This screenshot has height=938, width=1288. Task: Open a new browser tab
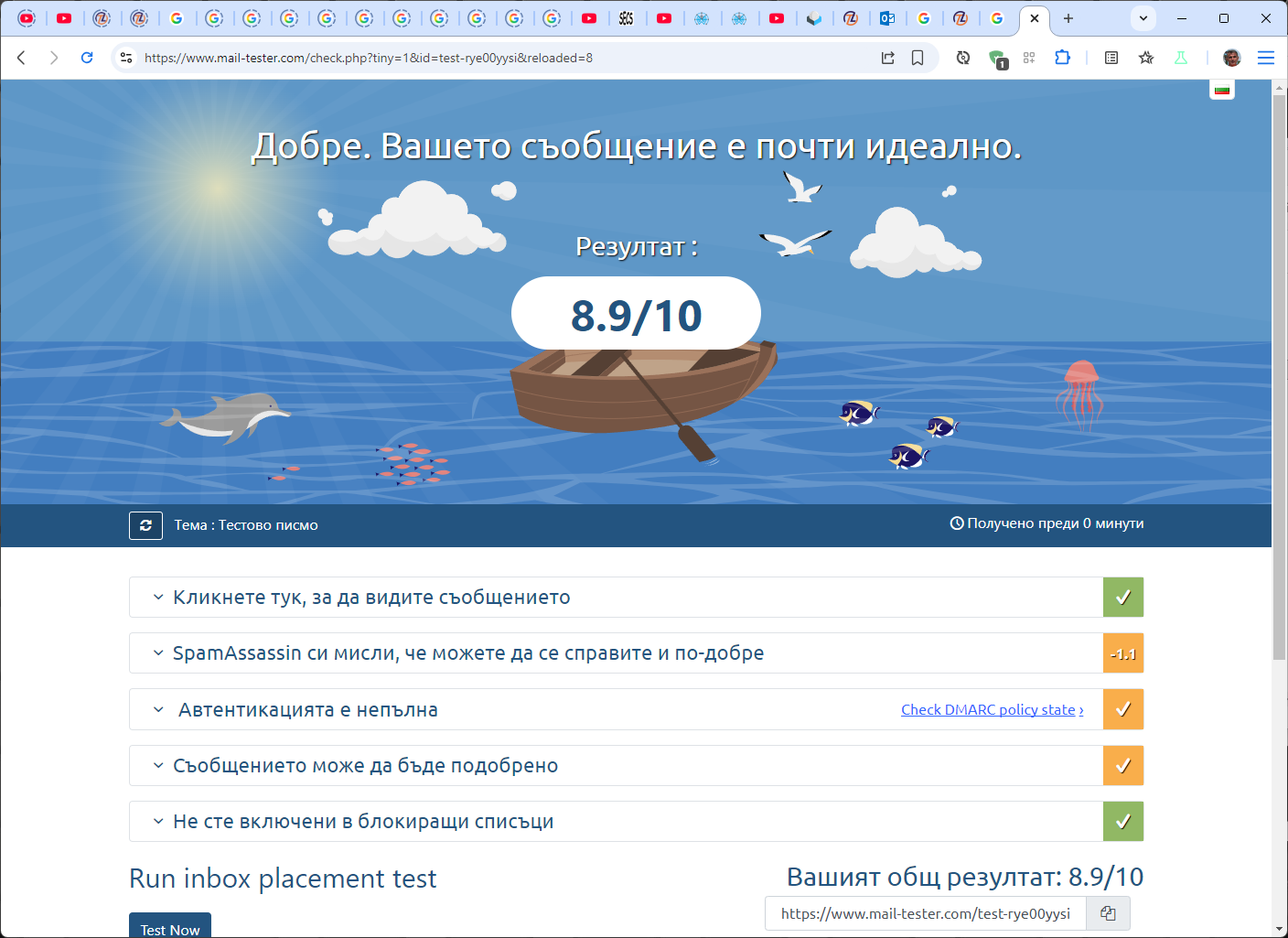pos(1068,18)
